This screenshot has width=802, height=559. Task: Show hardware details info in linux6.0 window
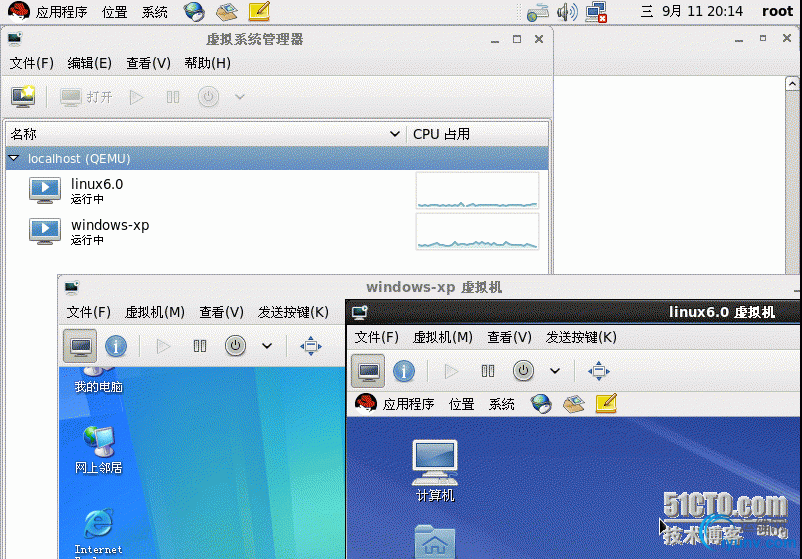pos(404,371)
